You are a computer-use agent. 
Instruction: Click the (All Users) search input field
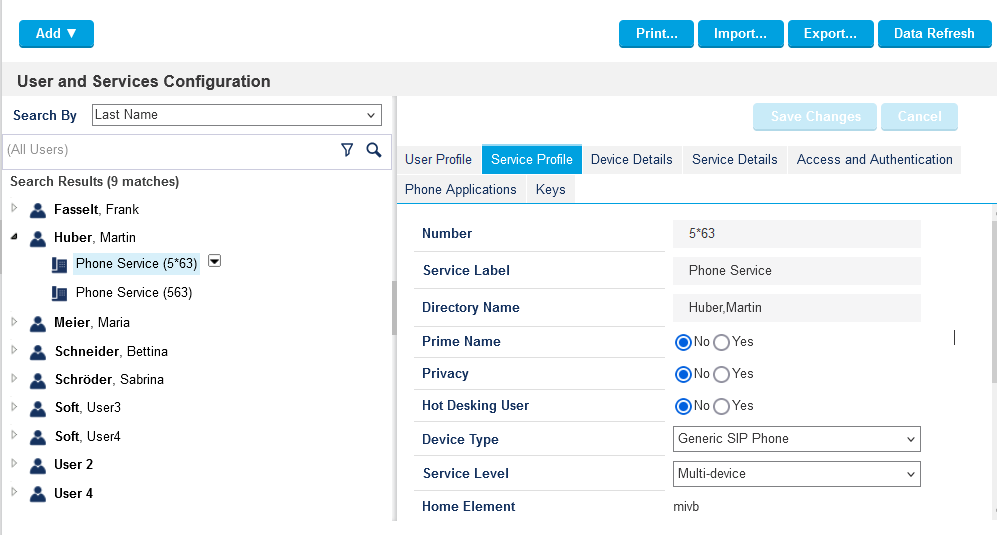click(165, 150)
